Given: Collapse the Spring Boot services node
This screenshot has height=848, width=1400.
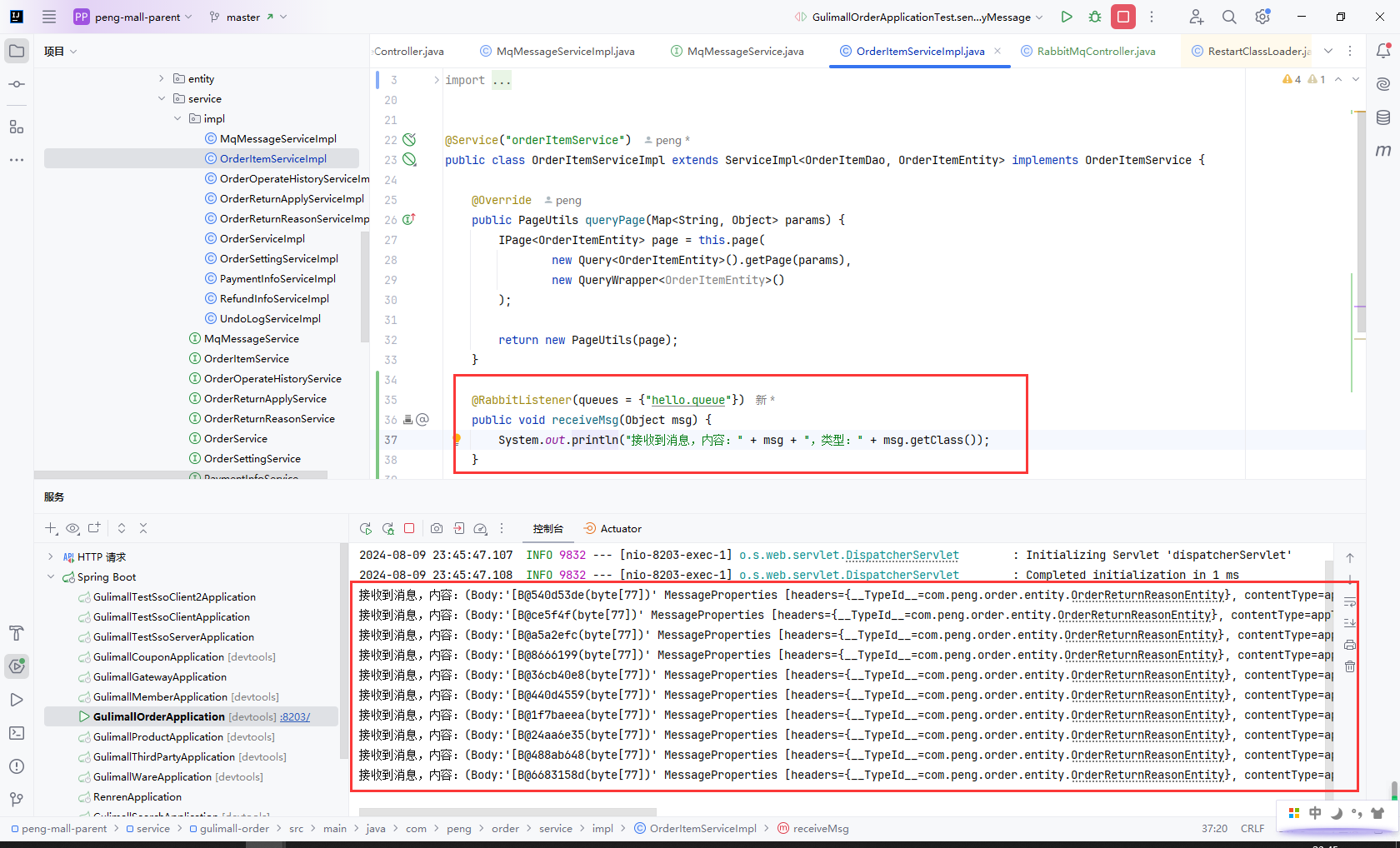Looking at the screenshot, I should pos(51,576).
